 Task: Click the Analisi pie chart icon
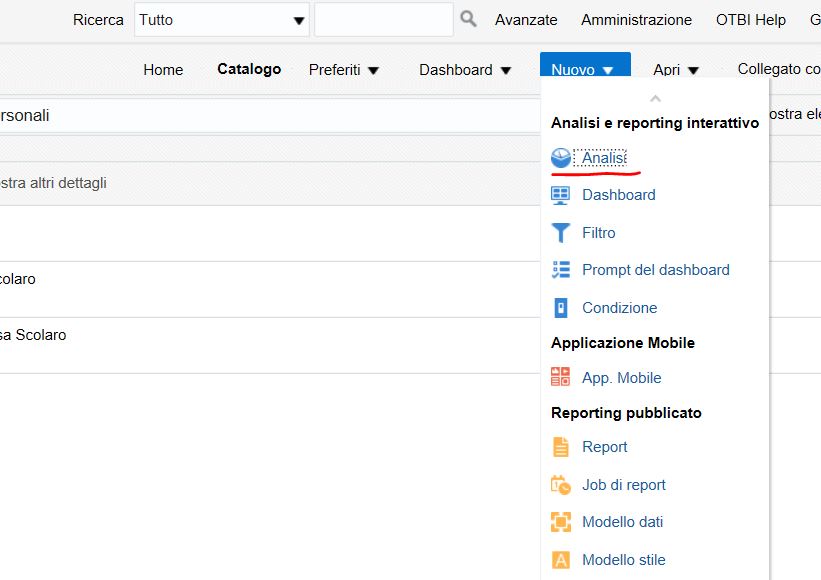click(561, 157)
